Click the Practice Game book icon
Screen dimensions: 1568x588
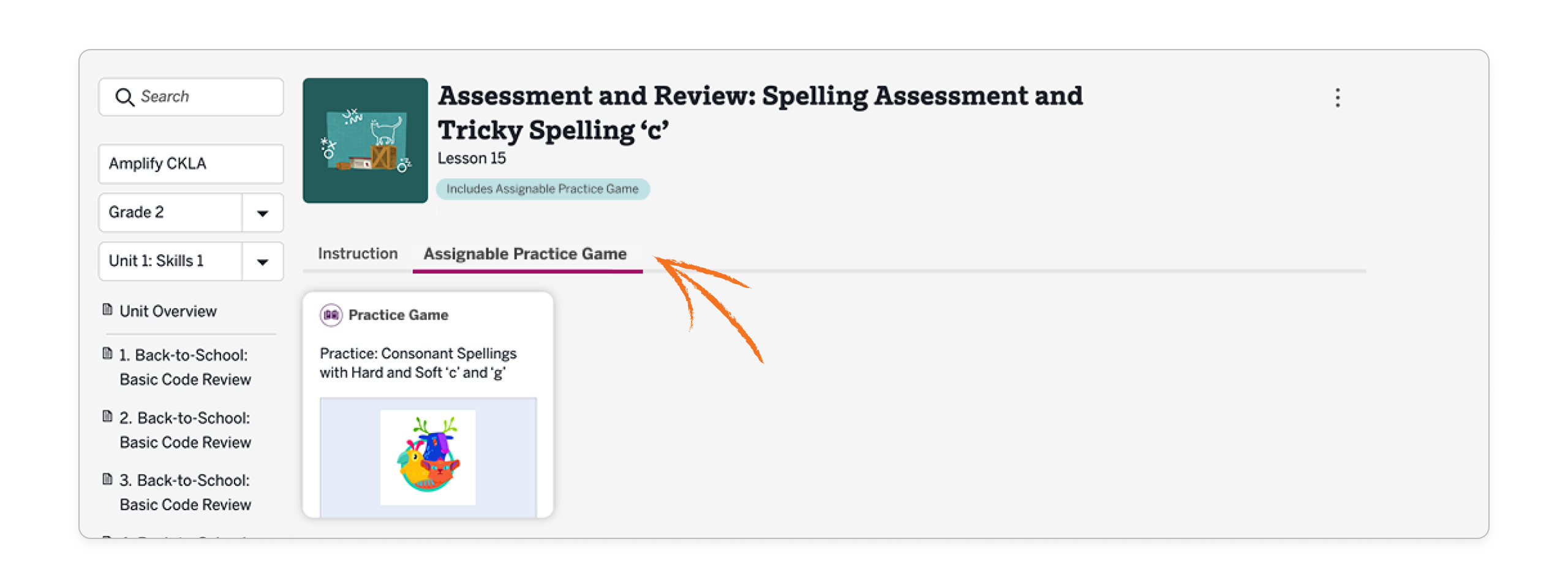pyautogui.click(x=330, y=314)
